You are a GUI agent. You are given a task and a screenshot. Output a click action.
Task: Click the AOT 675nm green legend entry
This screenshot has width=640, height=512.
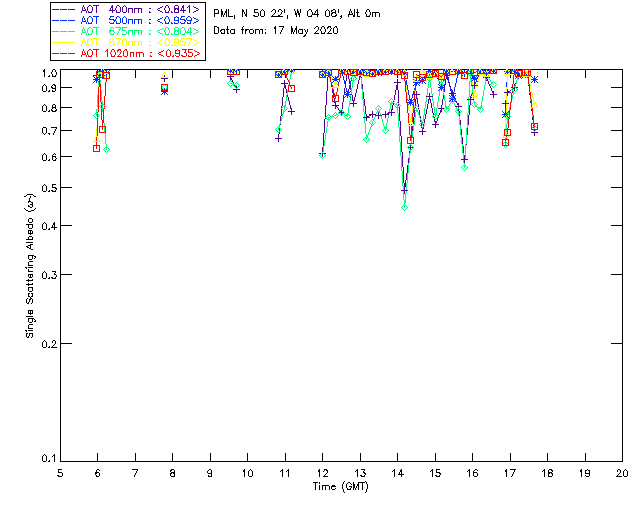pyautogui.click(x=126, y=31)
